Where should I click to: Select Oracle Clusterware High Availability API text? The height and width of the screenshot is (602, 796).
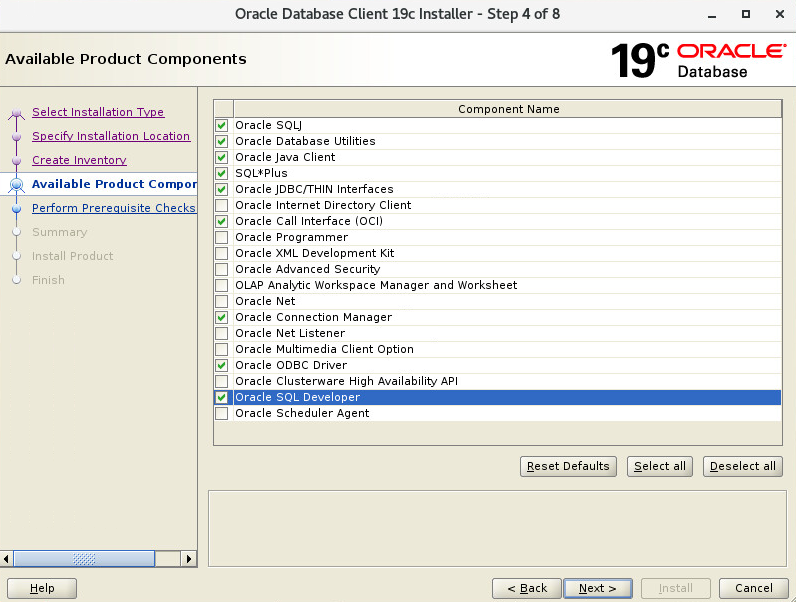pos(346,381)
